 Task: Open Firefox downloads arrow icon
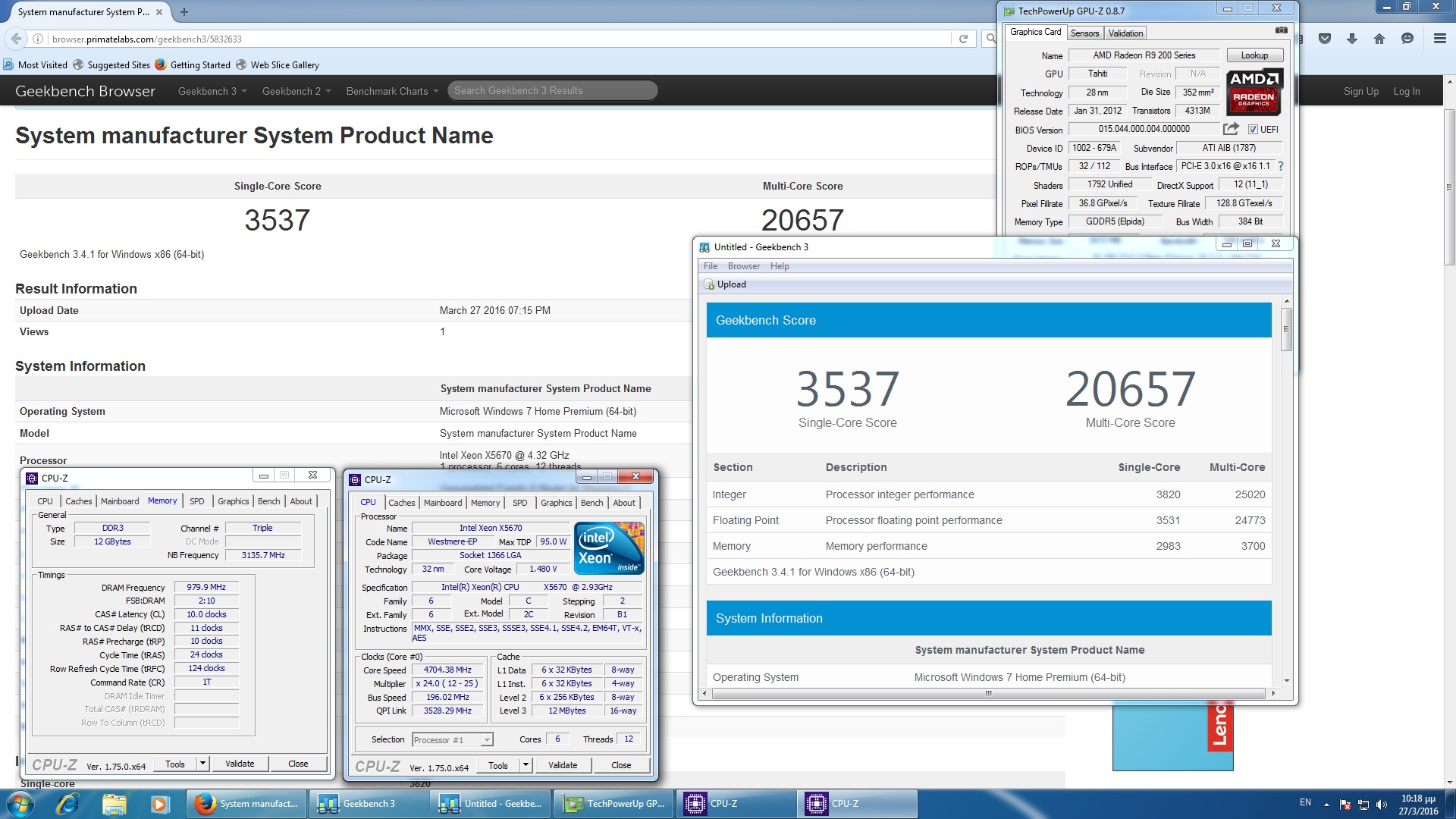coord(1352,39)
